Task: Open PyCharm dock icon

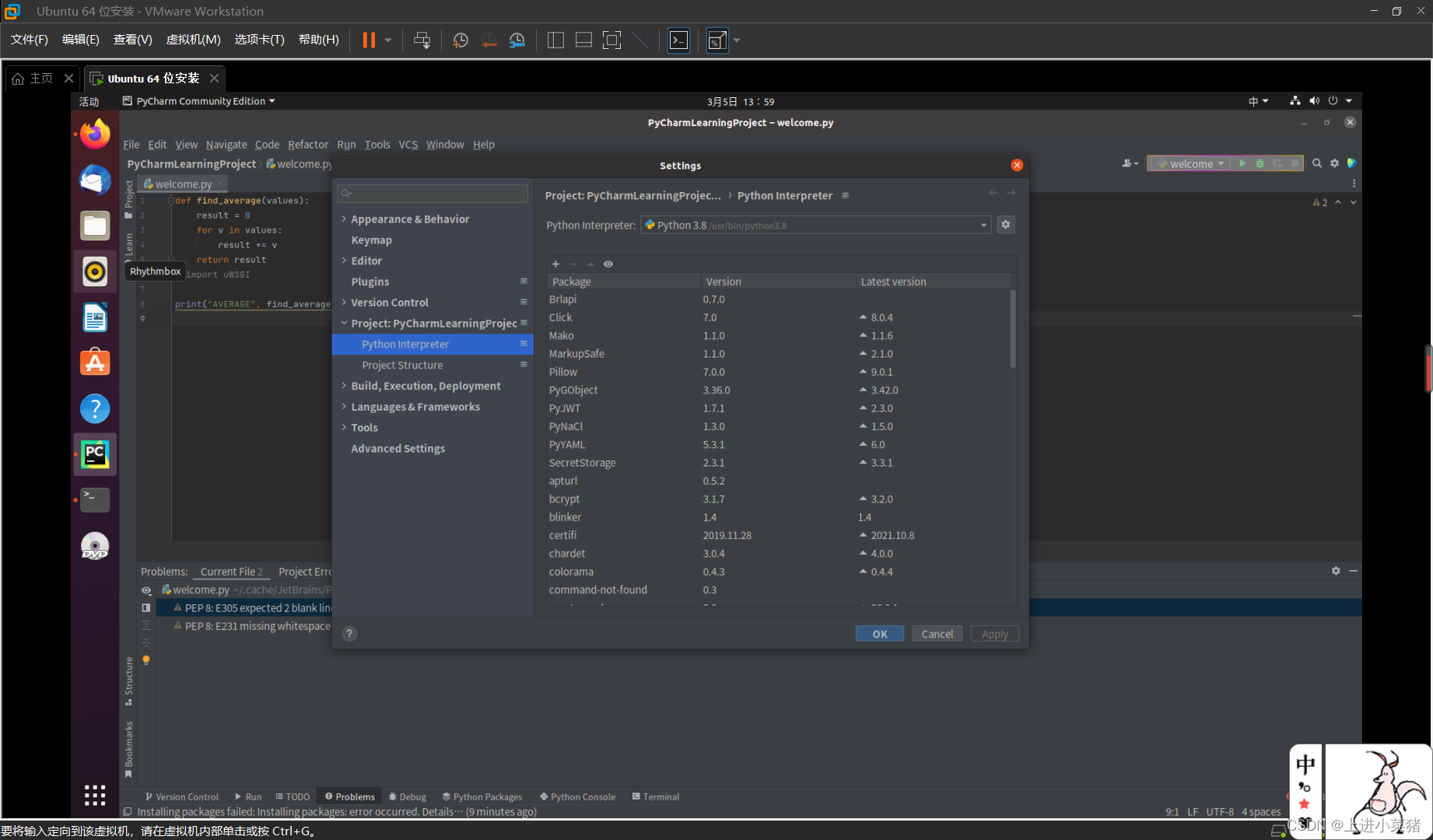Action: click(x=94, y=453)
